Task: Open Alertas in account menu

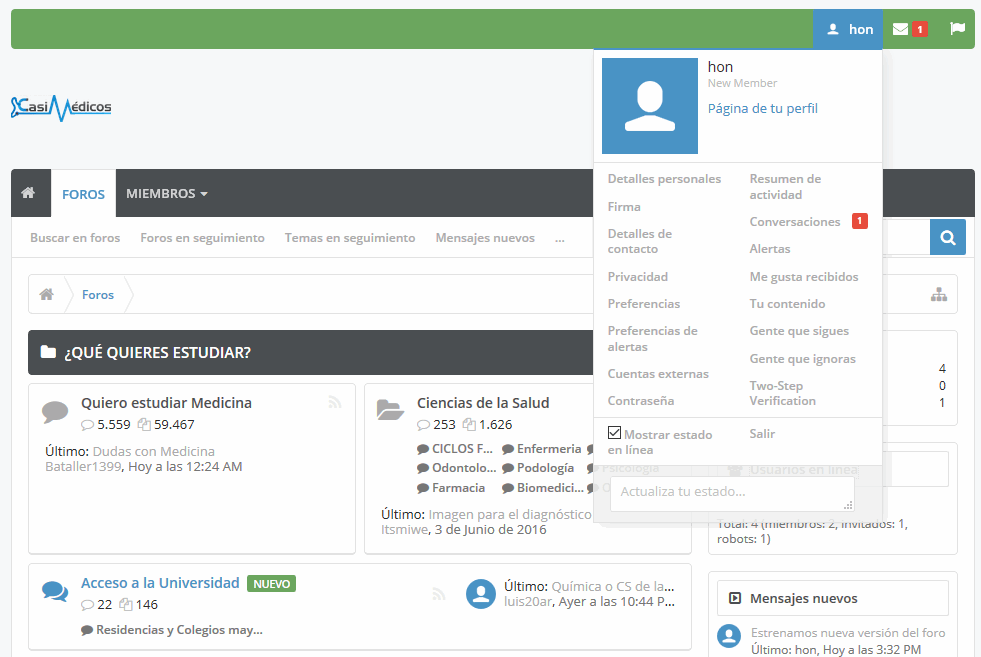Action: (770, 248)
